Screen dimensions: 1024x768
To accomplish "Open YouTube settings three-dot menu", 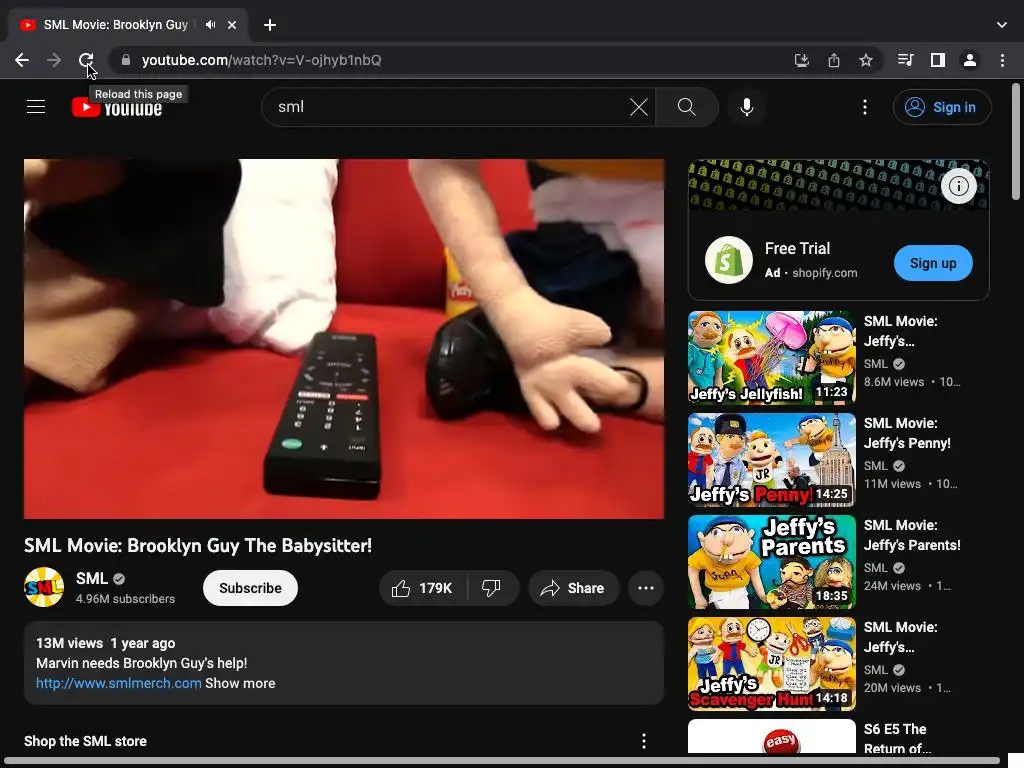I will (865, 106).
